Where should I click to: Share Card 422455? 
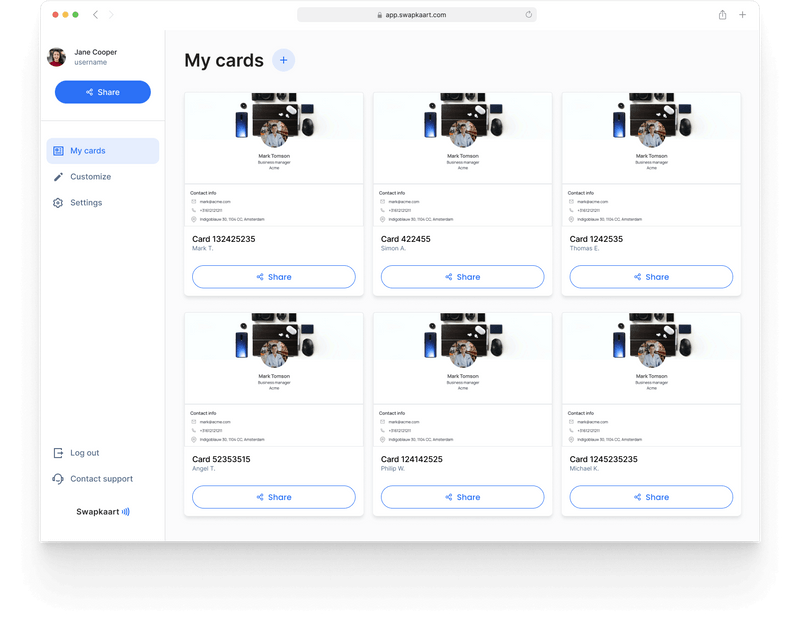[x=462, y=276]
